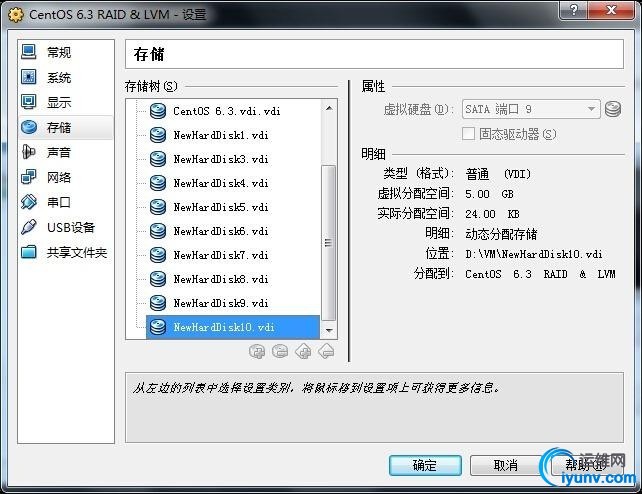This screenshot has height=494, width=642.
Task: Click the 帮助 help button
Action: click(x=587, y=465)
